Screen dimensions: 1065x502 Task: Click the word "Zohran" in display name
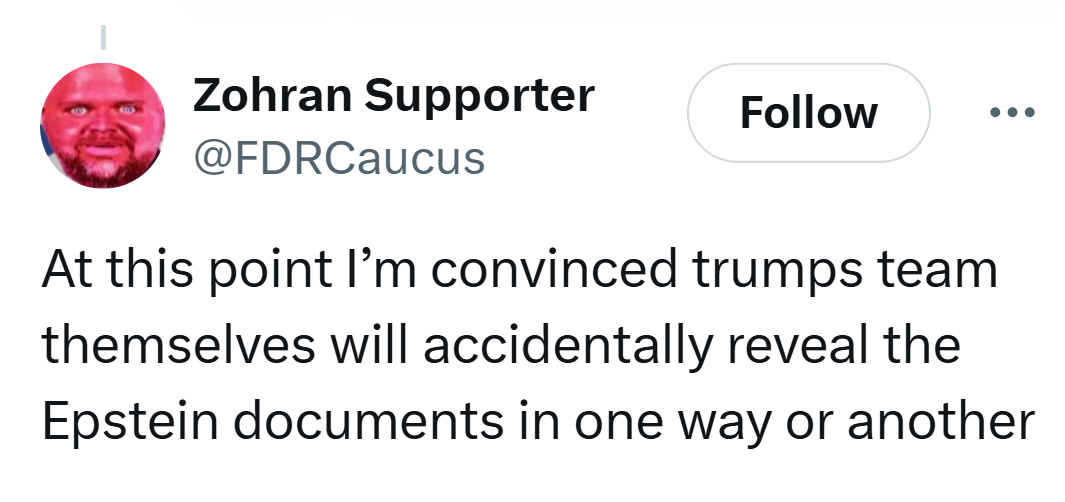pos(272,96)
